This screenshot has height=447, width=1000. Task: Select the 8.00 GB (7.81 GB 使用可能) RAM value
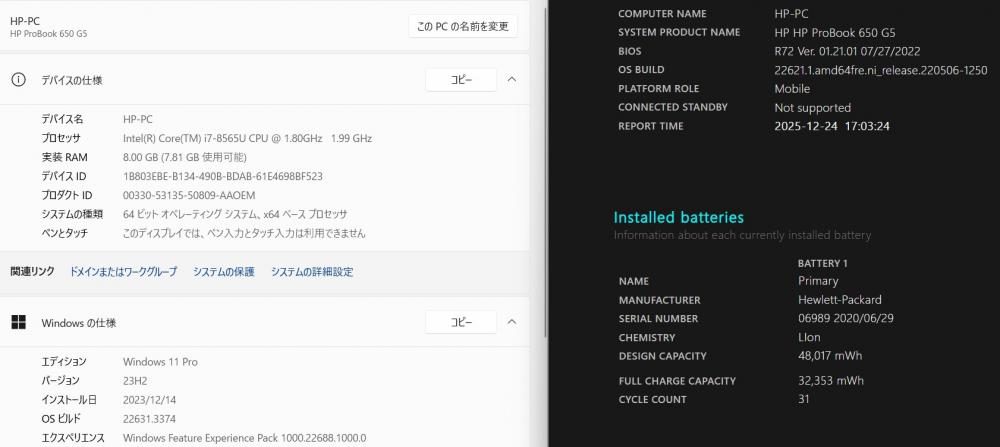[185, 158]
